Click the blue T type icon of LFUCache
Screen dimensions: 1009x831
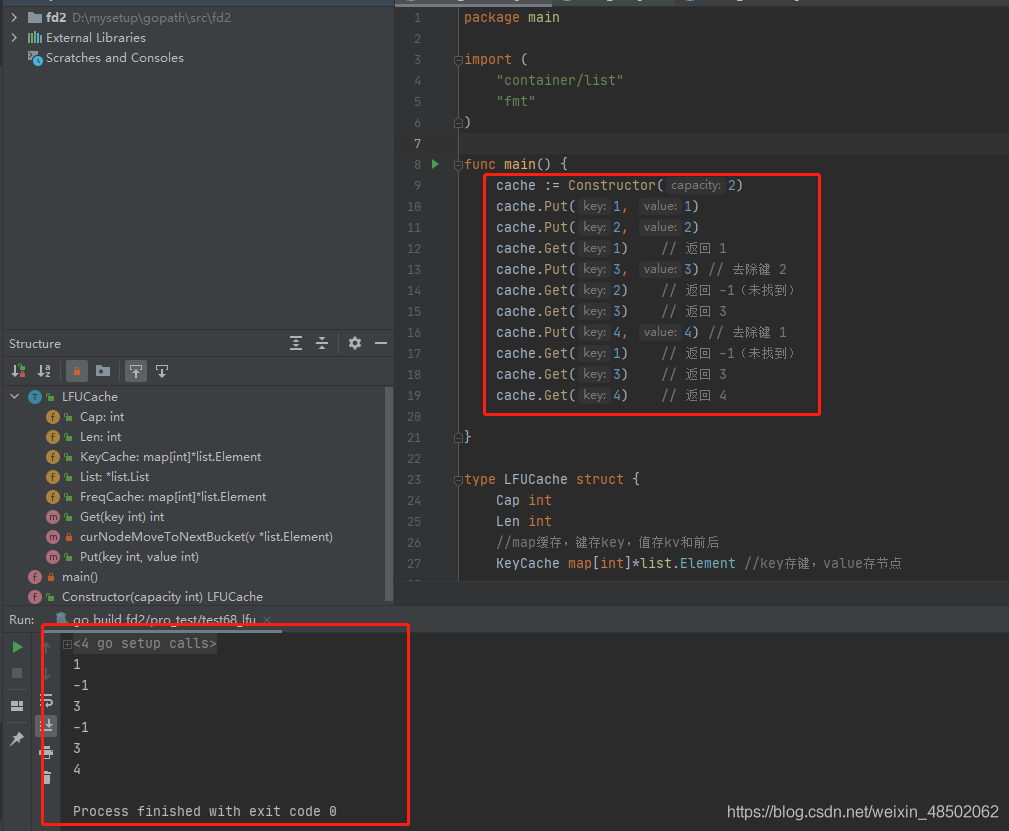(x=35, y=397)
